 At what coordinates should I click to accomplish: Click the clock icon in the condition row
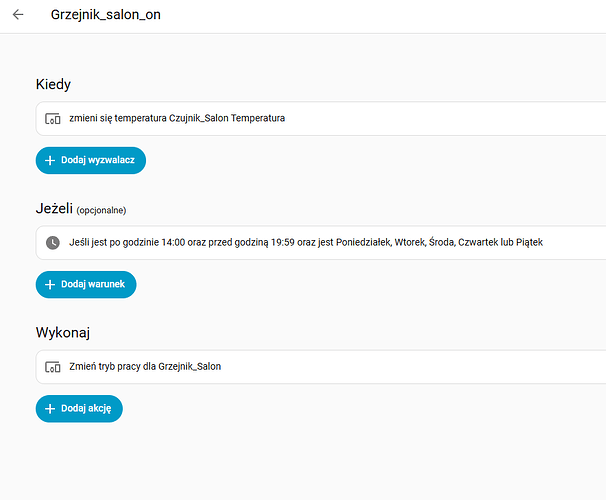(x=53, y=242)
